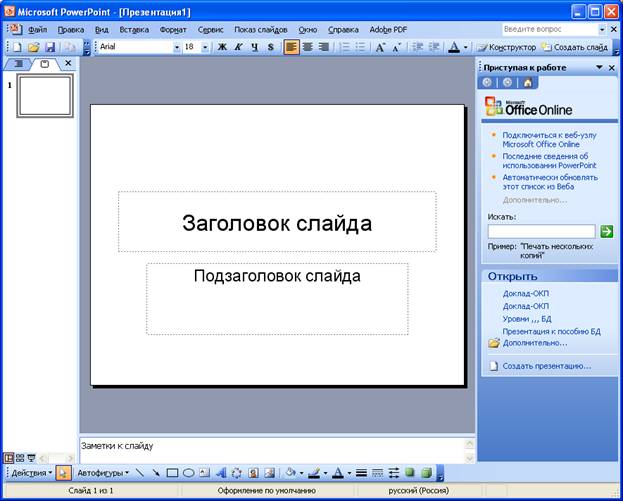623x501 pixels.
Task: Open the Вставка menu
Action: click(x=134, y=30)
